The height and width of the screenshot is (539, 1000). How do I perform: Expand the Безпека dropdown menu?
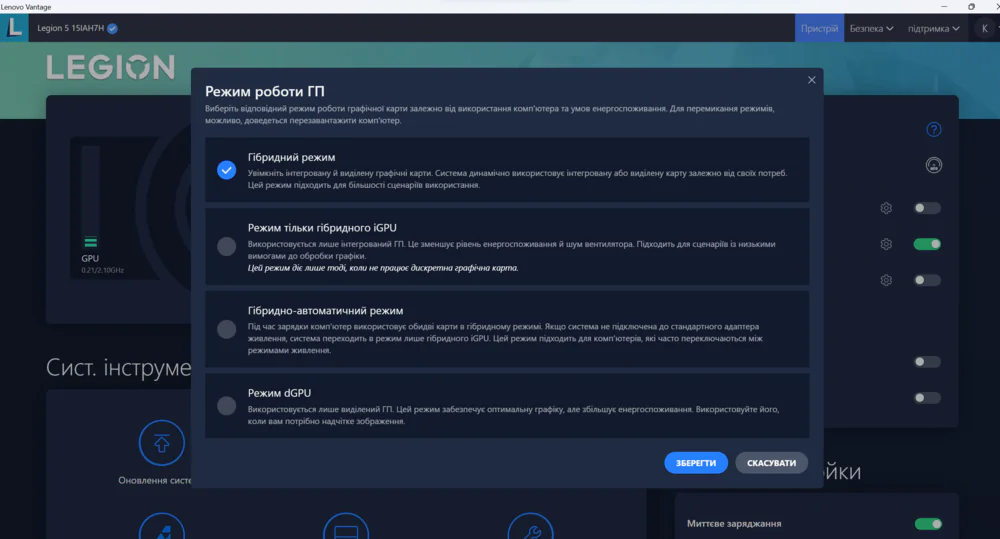point(871,28)
